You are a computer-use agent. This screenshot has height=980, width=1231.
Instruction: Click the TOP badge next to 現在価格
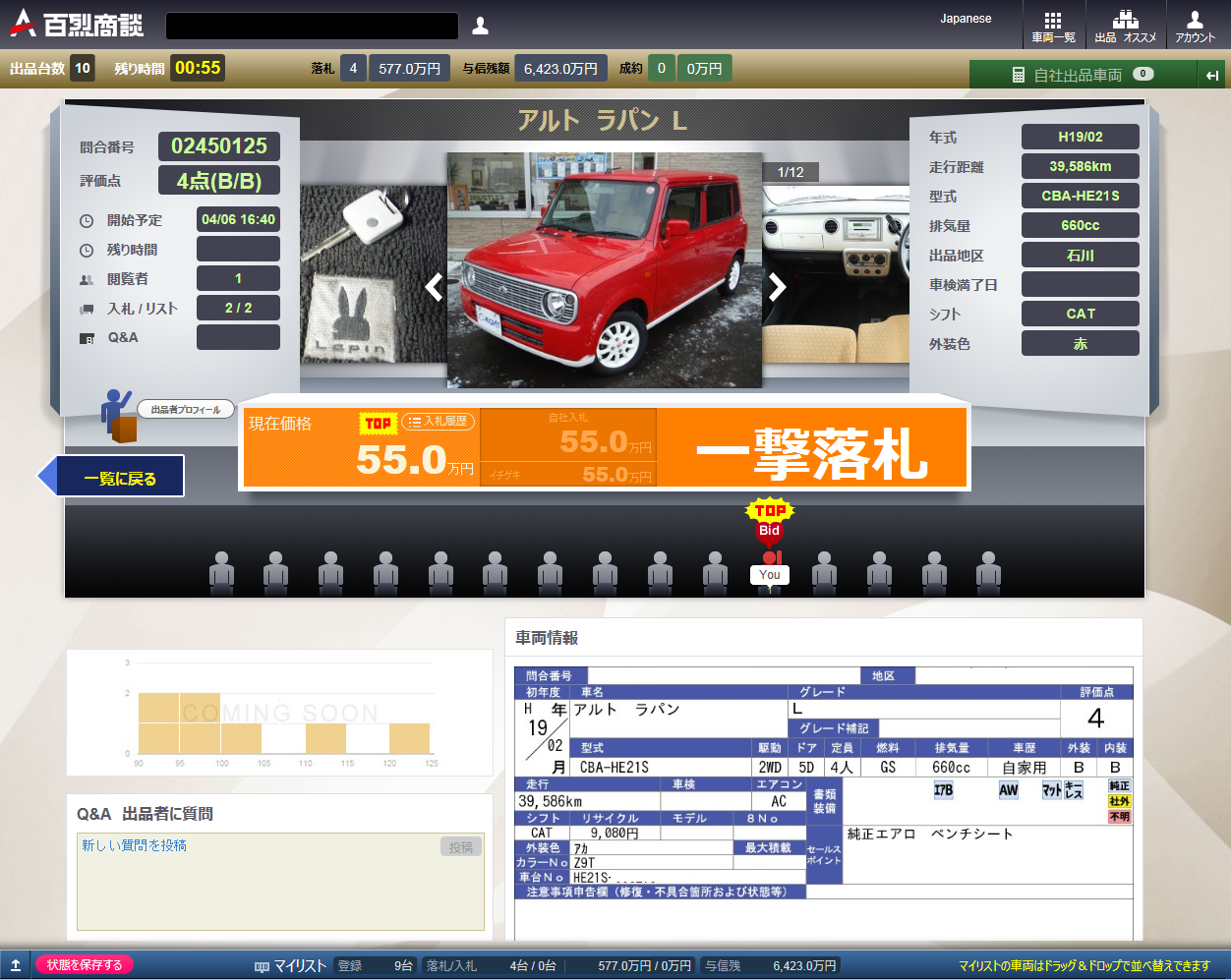(379, 423)
